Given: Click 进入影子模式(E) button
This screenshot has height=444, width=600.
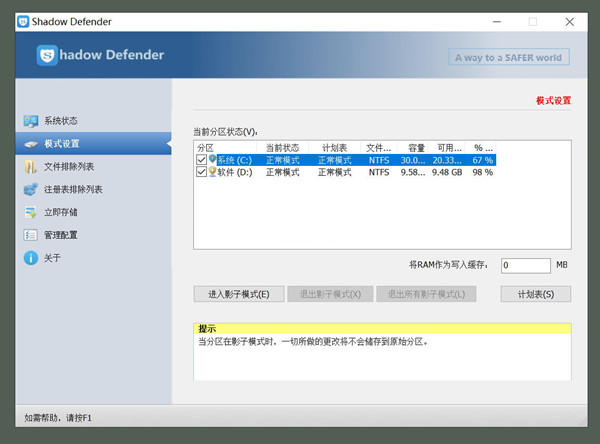Looking at the screenshot, I should 239,294.
